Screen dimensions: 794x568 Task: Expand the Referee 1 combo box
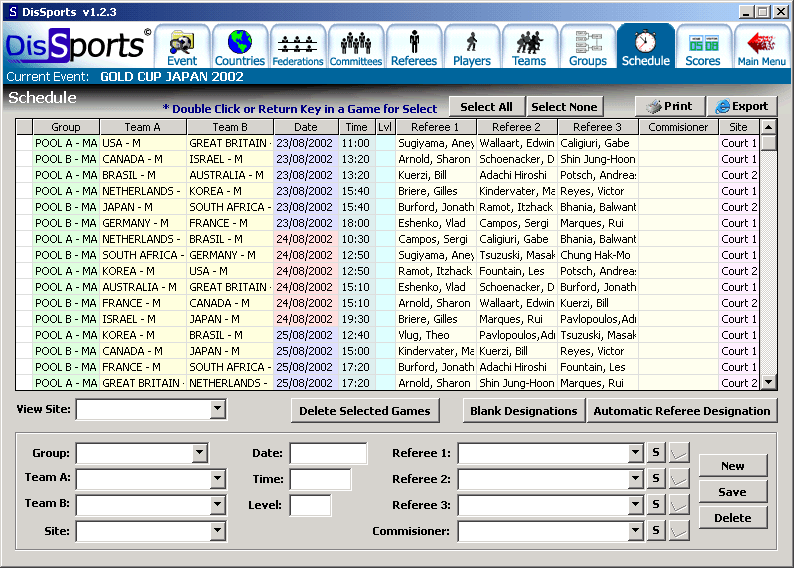636,453
